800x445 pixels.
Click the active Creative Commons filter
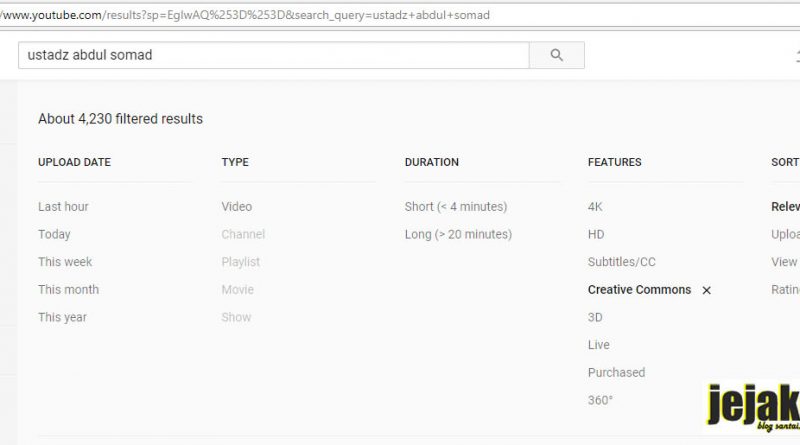pyautogui.click(x=639, y=289)
